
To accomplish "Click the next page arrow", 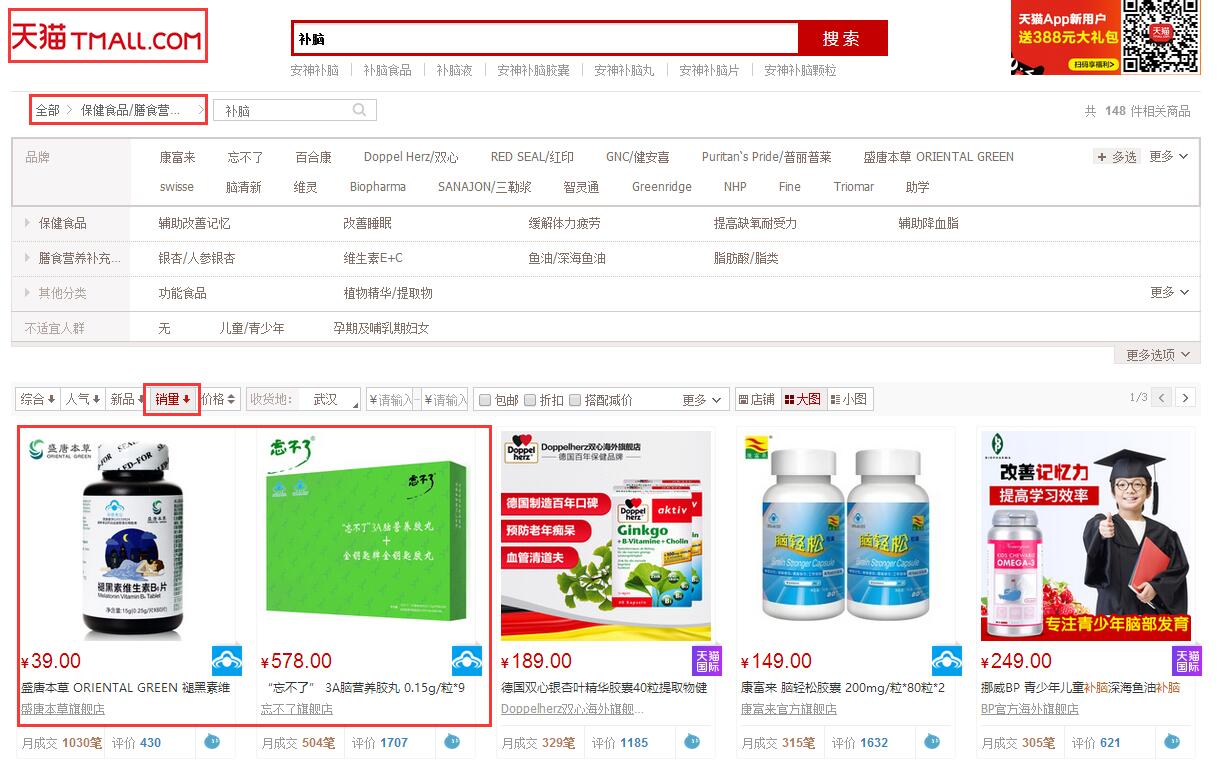I will click(x=1184, y=397).
